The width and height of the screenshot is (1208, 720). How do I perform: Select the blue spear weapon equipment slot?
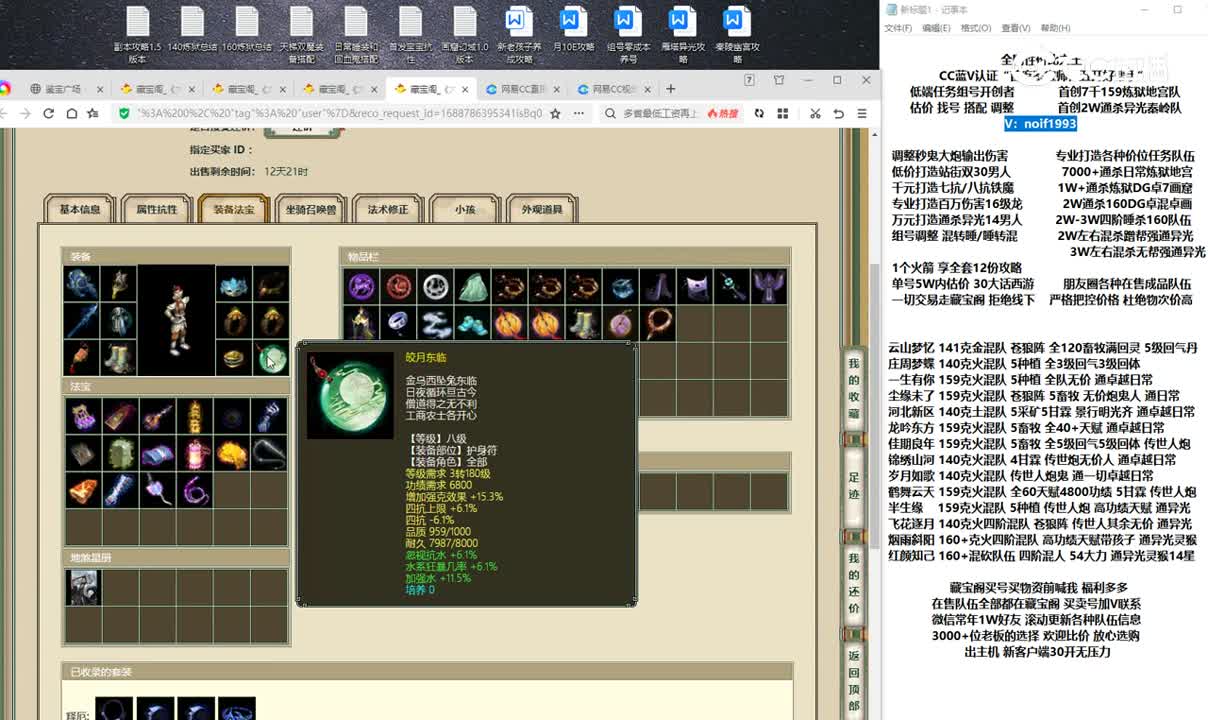point(81,320)
